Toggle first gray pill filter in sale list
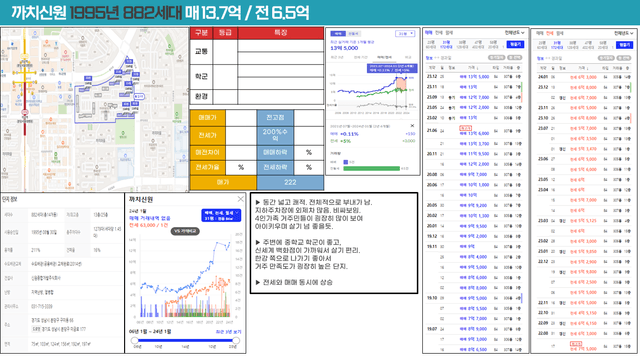This screenshot has width=640, height=360. point(497,58)
